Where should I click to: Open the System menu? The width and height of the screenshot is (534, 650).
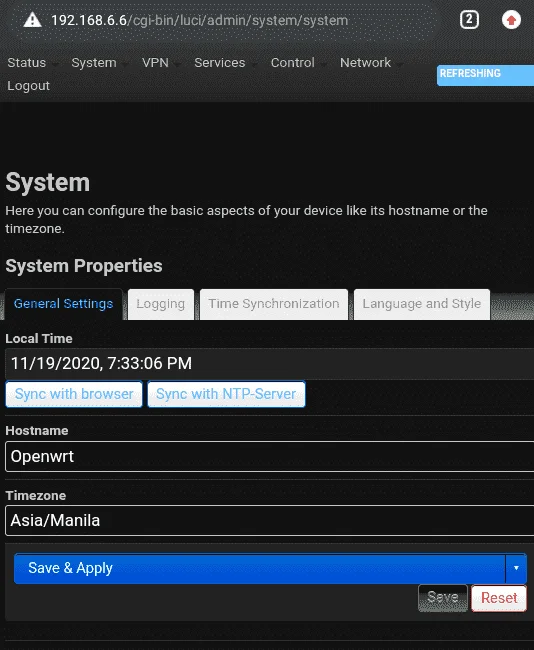coord(94,63)
